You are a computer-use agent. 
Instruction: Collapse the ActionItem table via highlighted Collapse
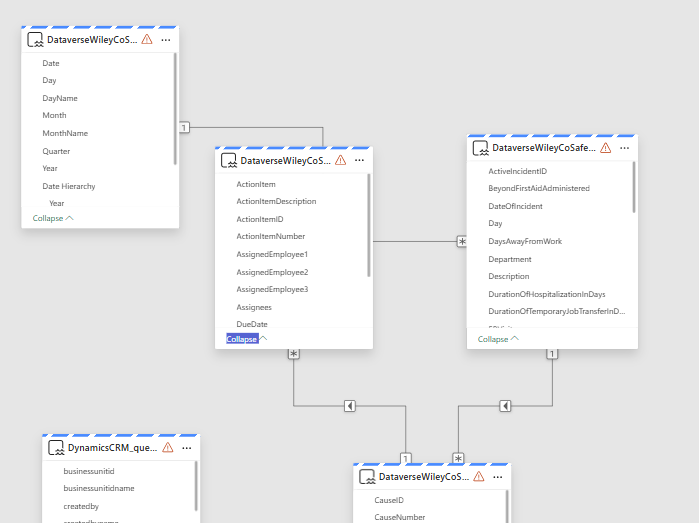(246, 339)
